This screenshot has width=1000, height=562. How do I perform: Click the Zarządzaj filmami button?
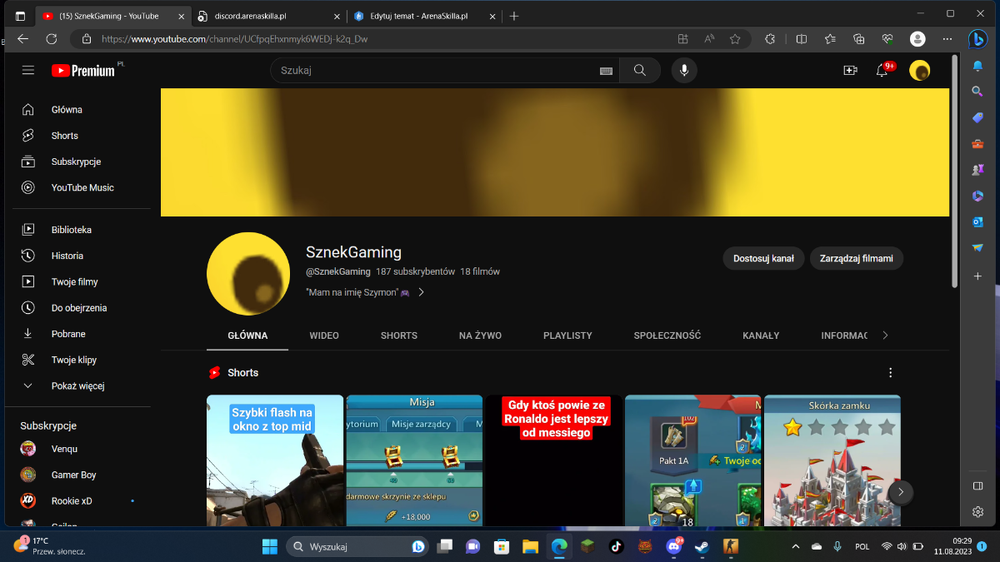[857, 258]
